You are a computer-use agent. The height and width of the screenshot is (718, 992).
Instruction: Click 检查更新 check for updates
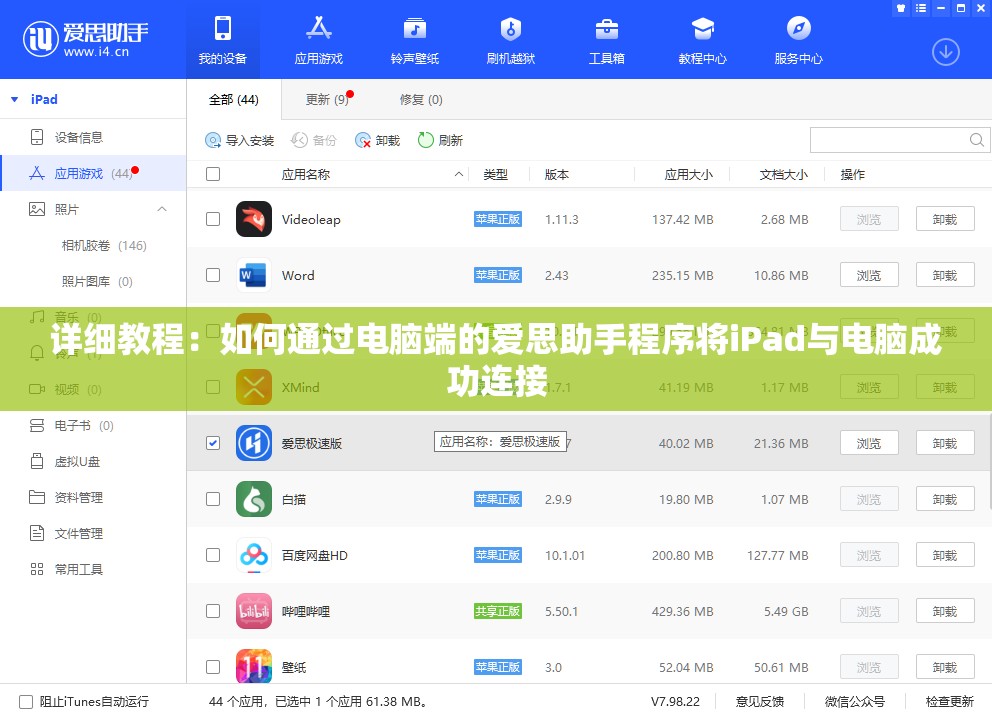[950, 702]
